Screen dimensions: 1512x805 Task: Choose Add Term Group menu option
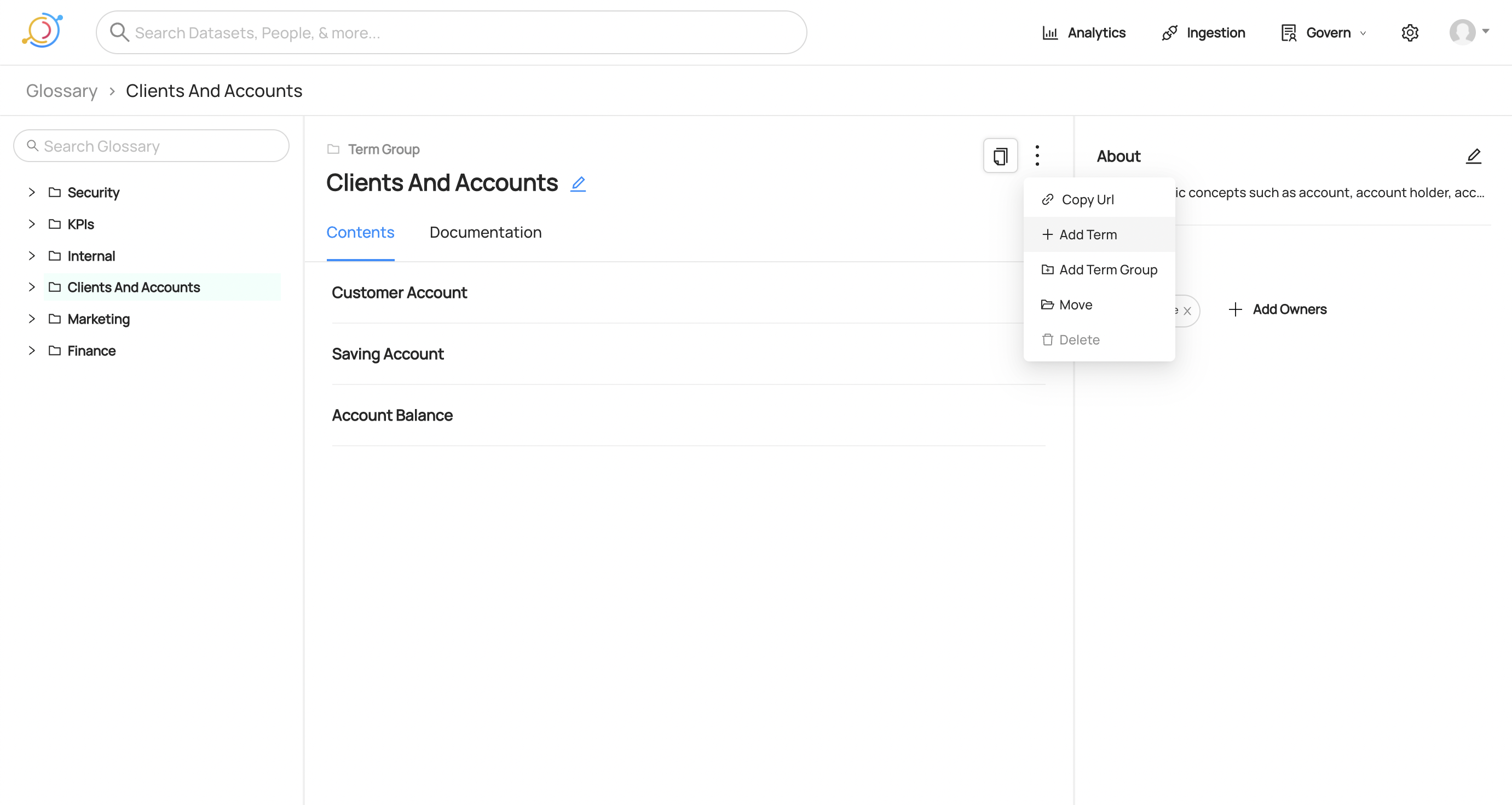pos(1107,270)
